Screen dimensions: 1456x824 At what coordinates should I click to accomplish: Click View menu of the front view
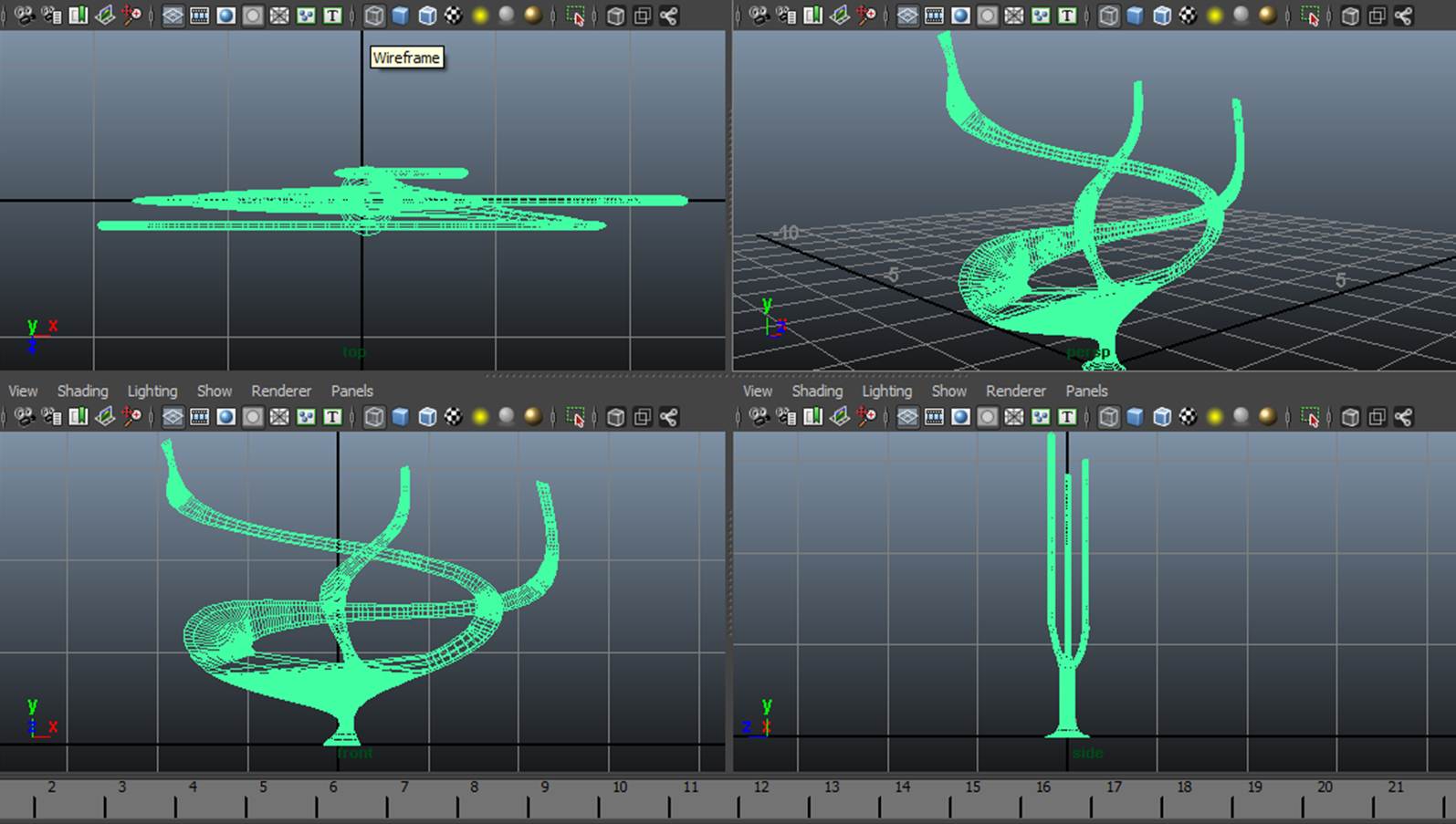[23, 391]
